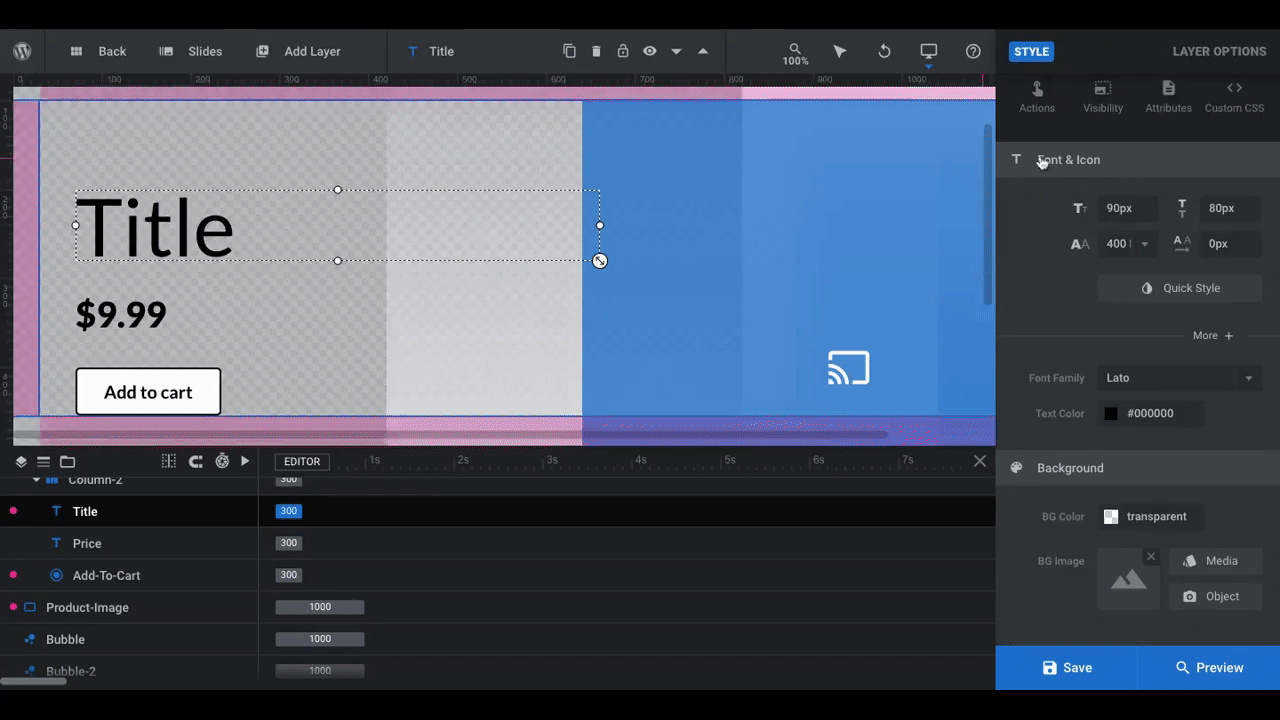Click the Add to cart canvas button
Screen dimensions: 1280x720
click(148, 392)
